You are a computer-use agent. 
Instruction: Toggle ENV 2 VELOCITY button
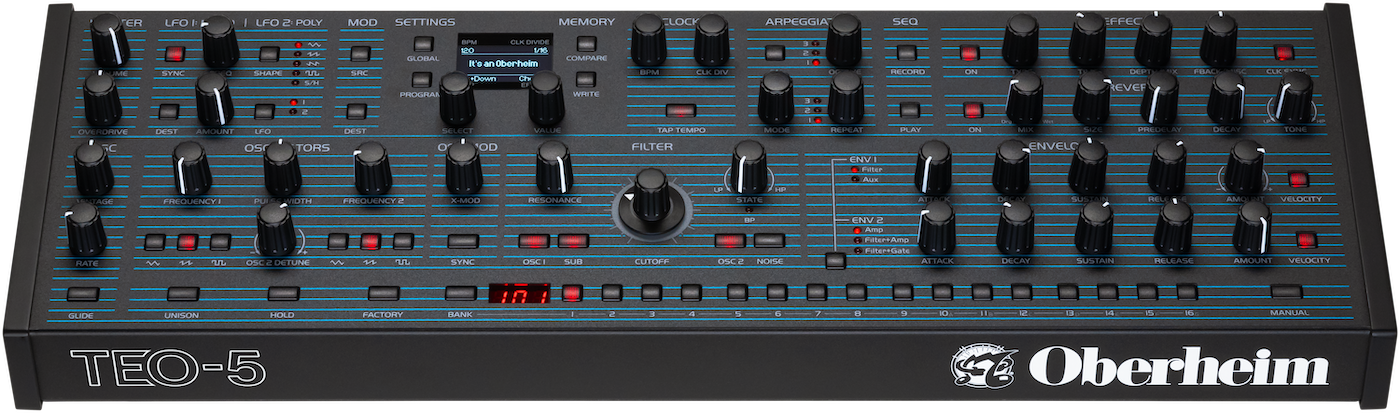(1305, 240)
